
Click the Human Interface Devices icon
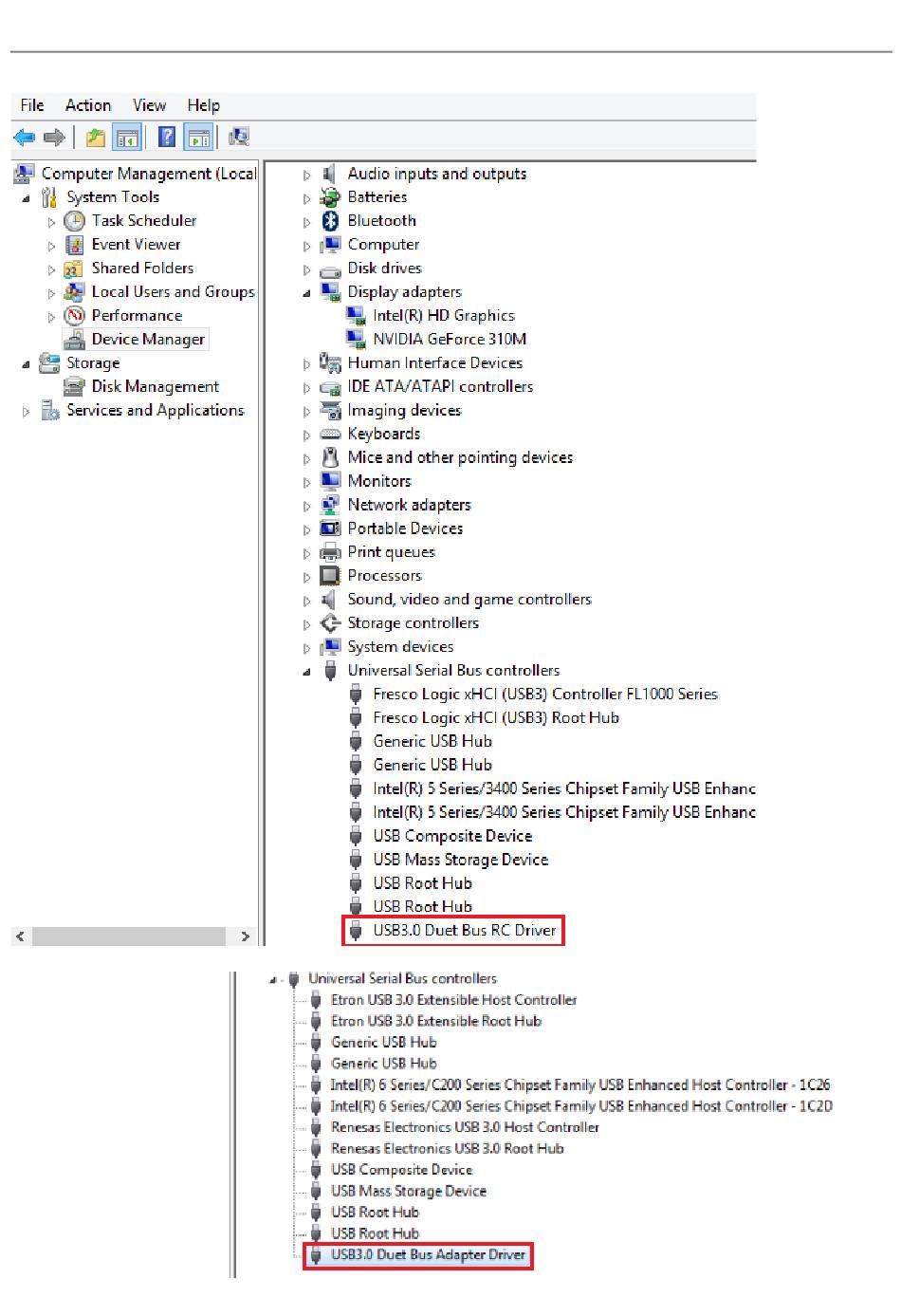[x=330, y=362]
